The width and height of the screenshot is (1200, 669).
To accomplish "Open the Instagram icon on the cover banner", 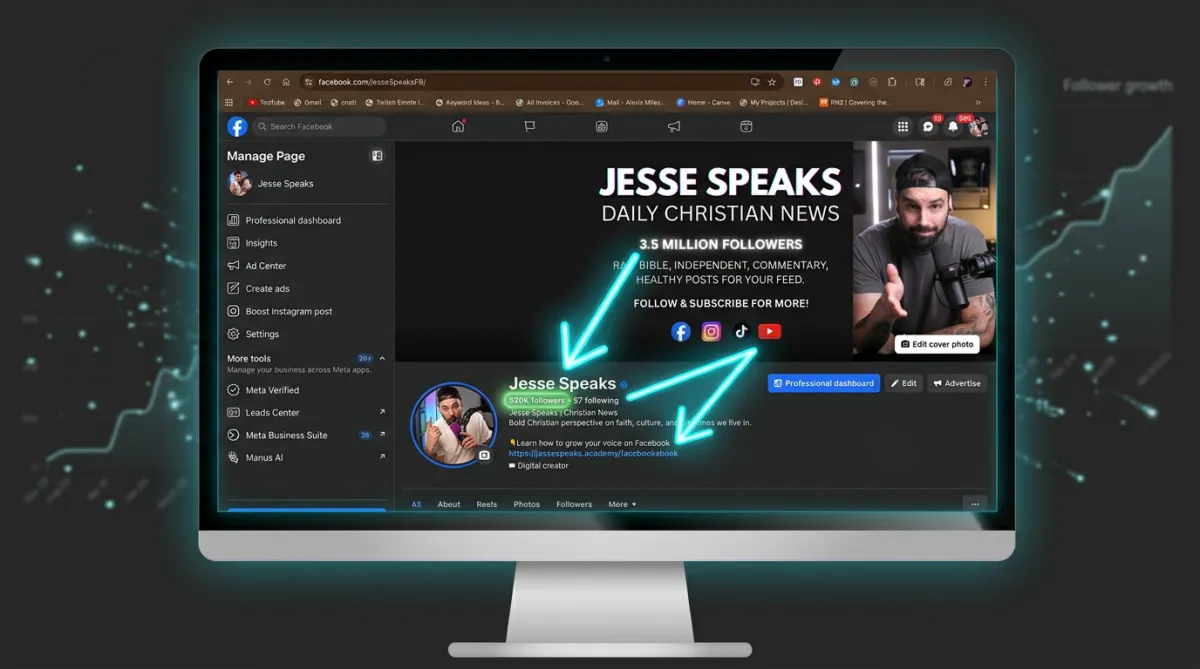I will [711, 332].
